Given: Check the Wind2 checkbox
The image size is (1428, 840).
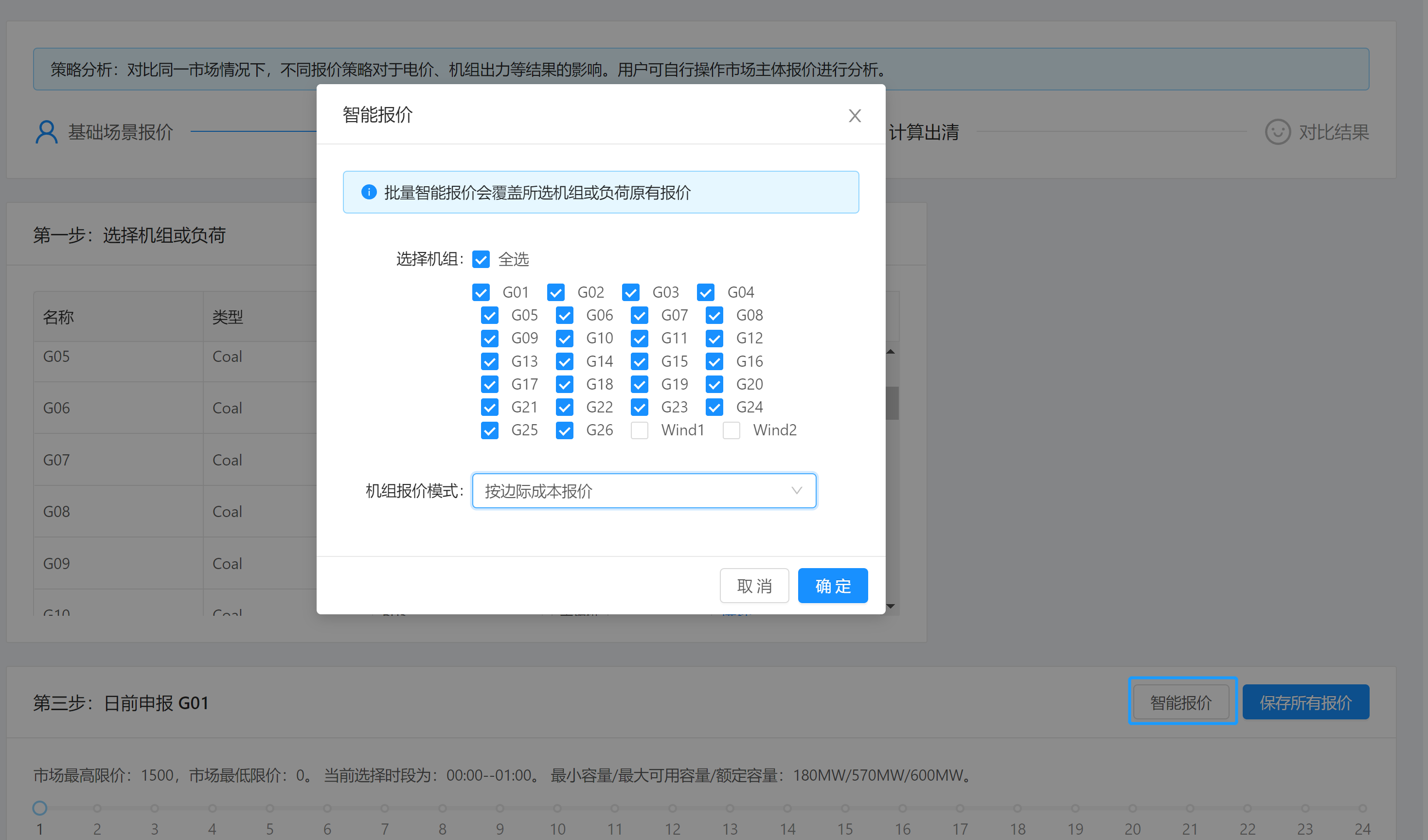Looking at the screenshot, I should [x=731, y=430].
